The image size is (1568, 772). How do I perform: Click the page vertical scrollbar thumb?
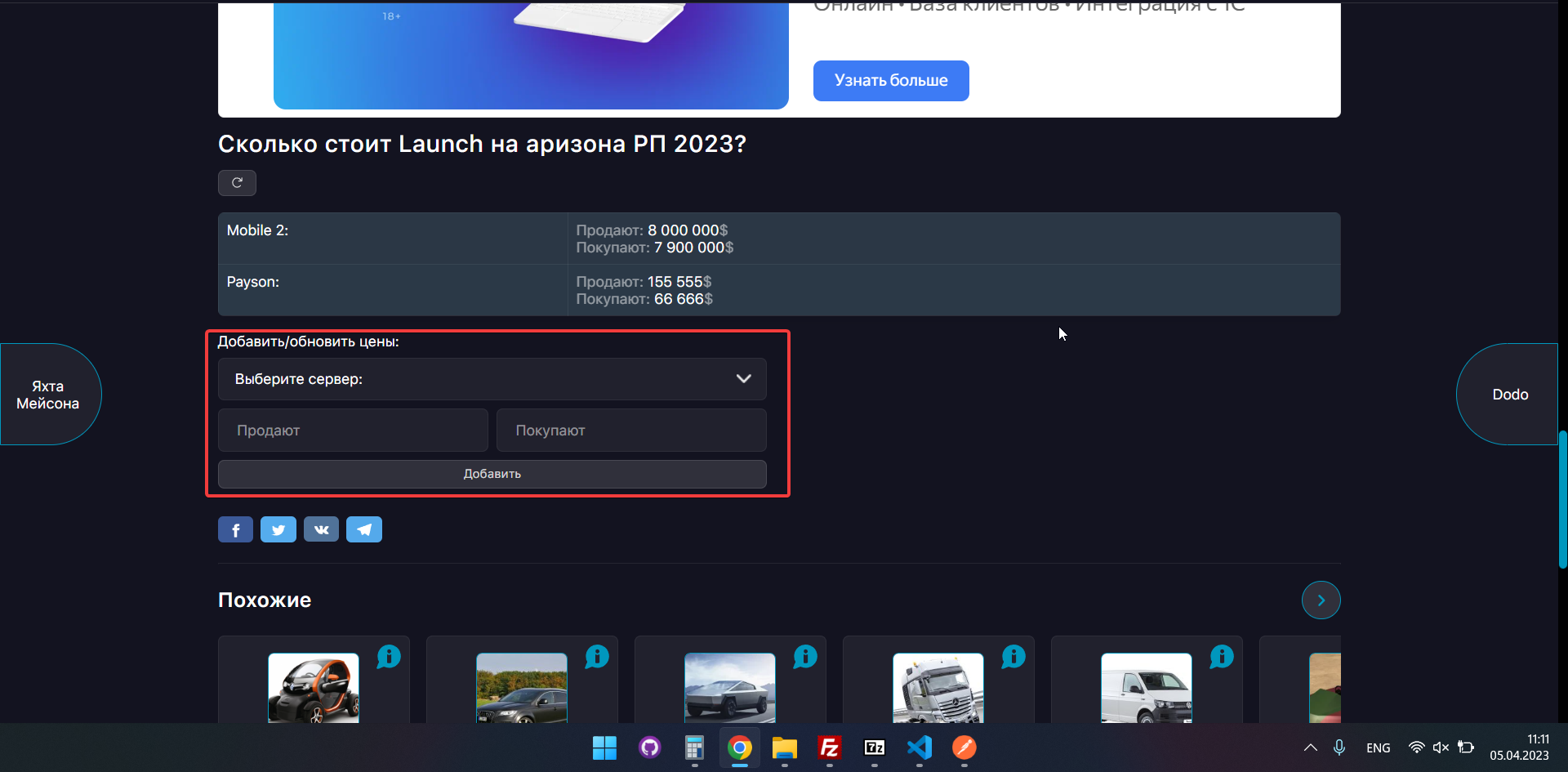(1563, 499)
